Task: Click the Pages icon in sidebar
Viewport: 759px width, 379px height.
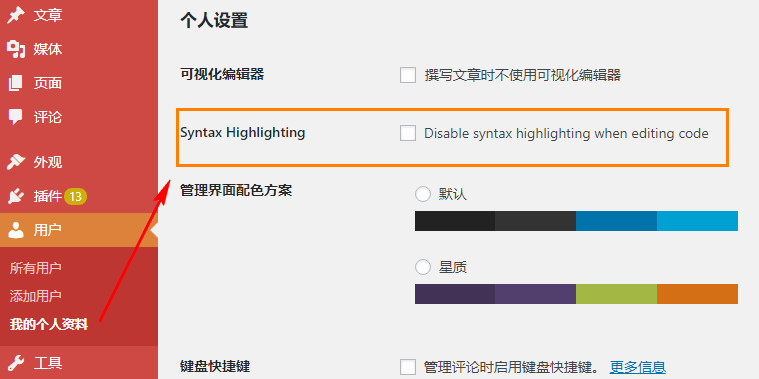Action: click(x=16, y=83)
